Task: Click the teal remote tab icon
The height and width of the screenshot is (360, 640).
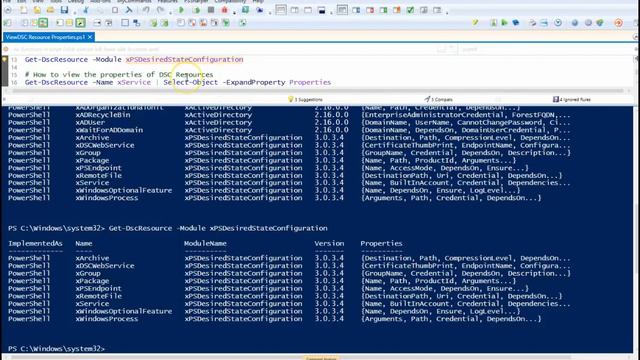Action: [x=245, y=9]
